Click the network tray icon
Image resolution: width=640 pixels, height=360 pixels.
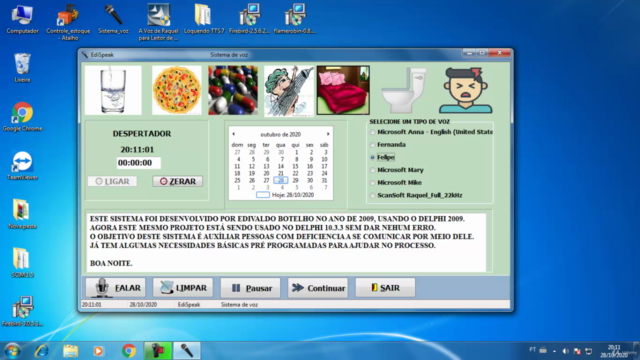pos(589,351)
